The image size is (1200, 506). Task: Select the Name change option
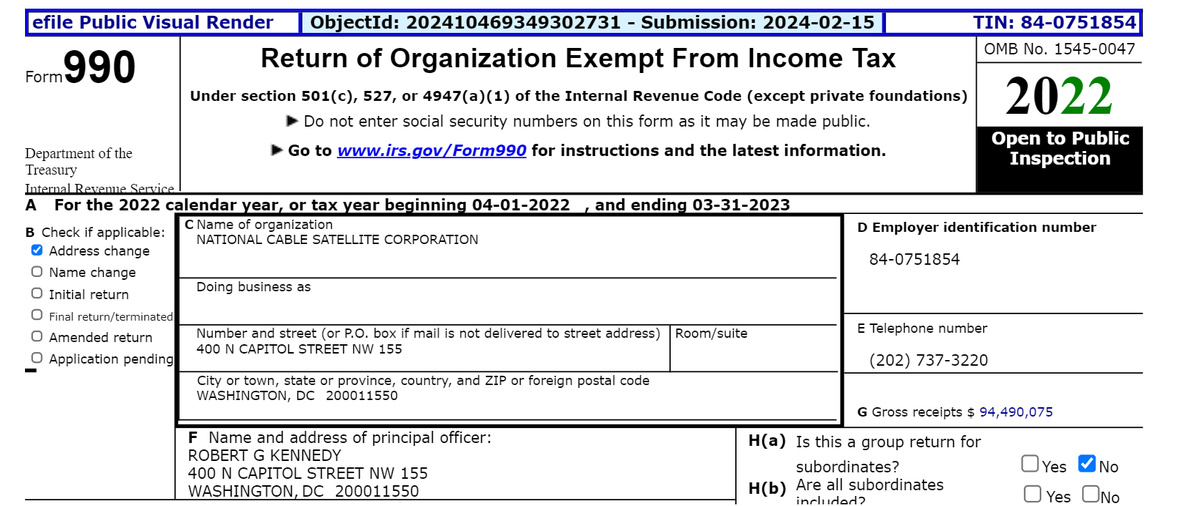(37, 272)
